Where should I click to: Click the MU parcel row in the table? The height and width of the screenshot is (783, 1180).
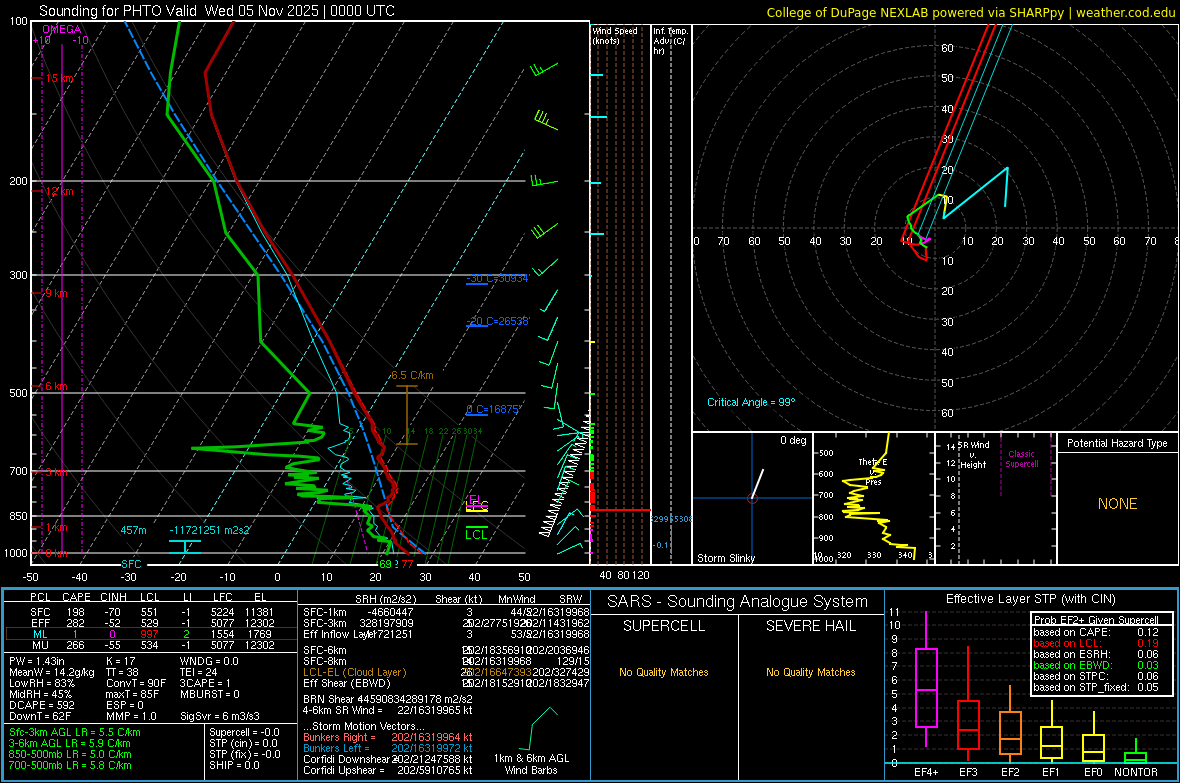click(x=151, y=645)
